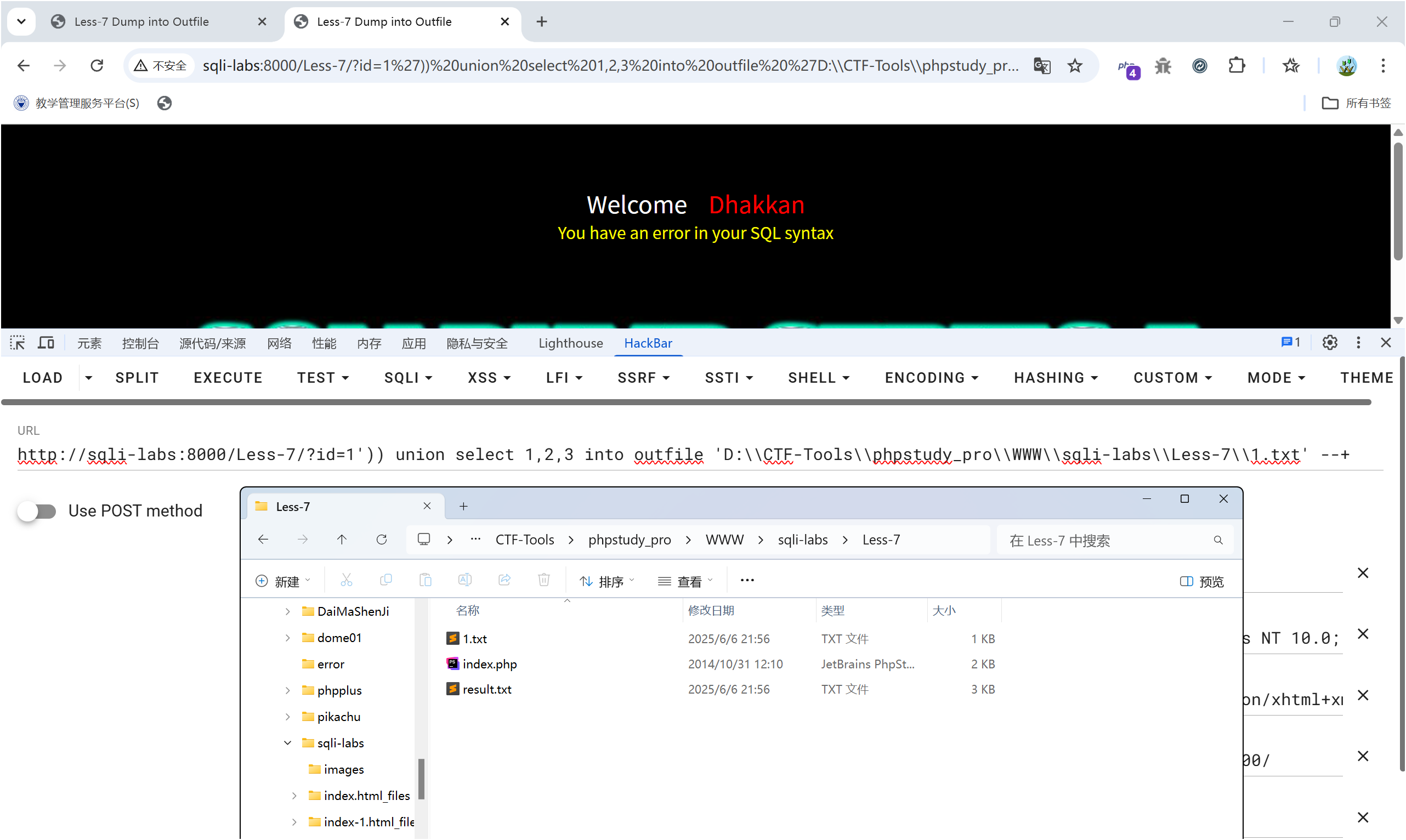1406x840 pixels.
Task: Click the translate page icon in address bar
Action: tap(1041, 66)
